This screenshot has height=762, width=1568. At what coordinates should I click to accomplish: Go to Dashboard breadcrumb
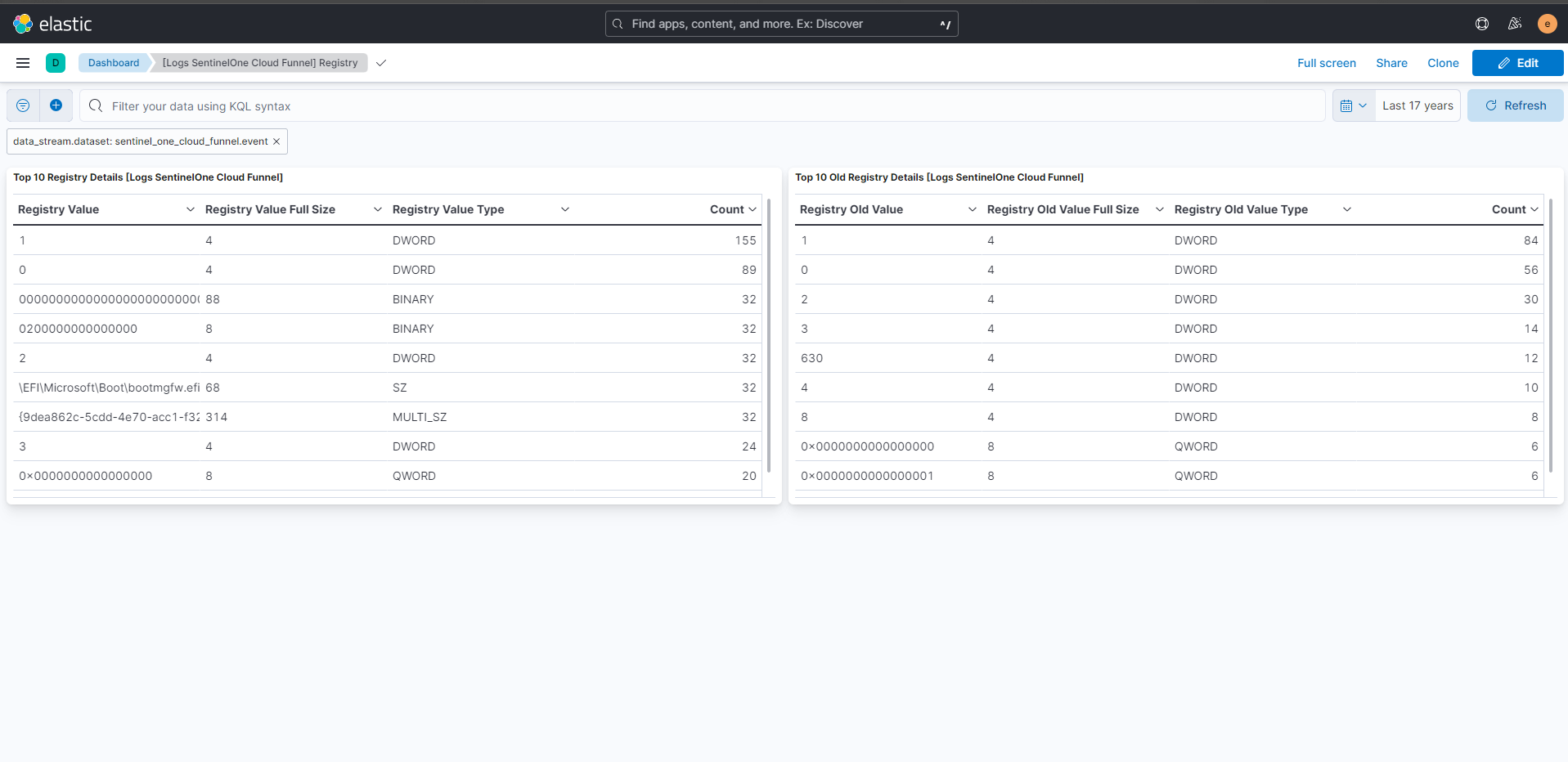click(x=114, y=63)
